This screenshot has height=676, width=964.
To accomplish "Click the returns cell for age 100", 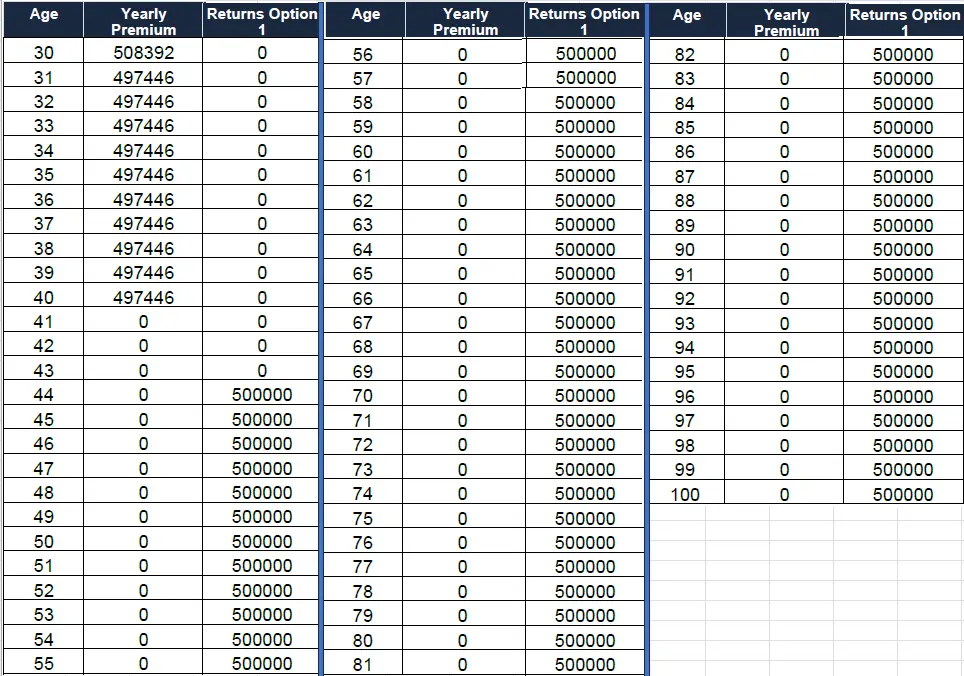I will point(903,494).
